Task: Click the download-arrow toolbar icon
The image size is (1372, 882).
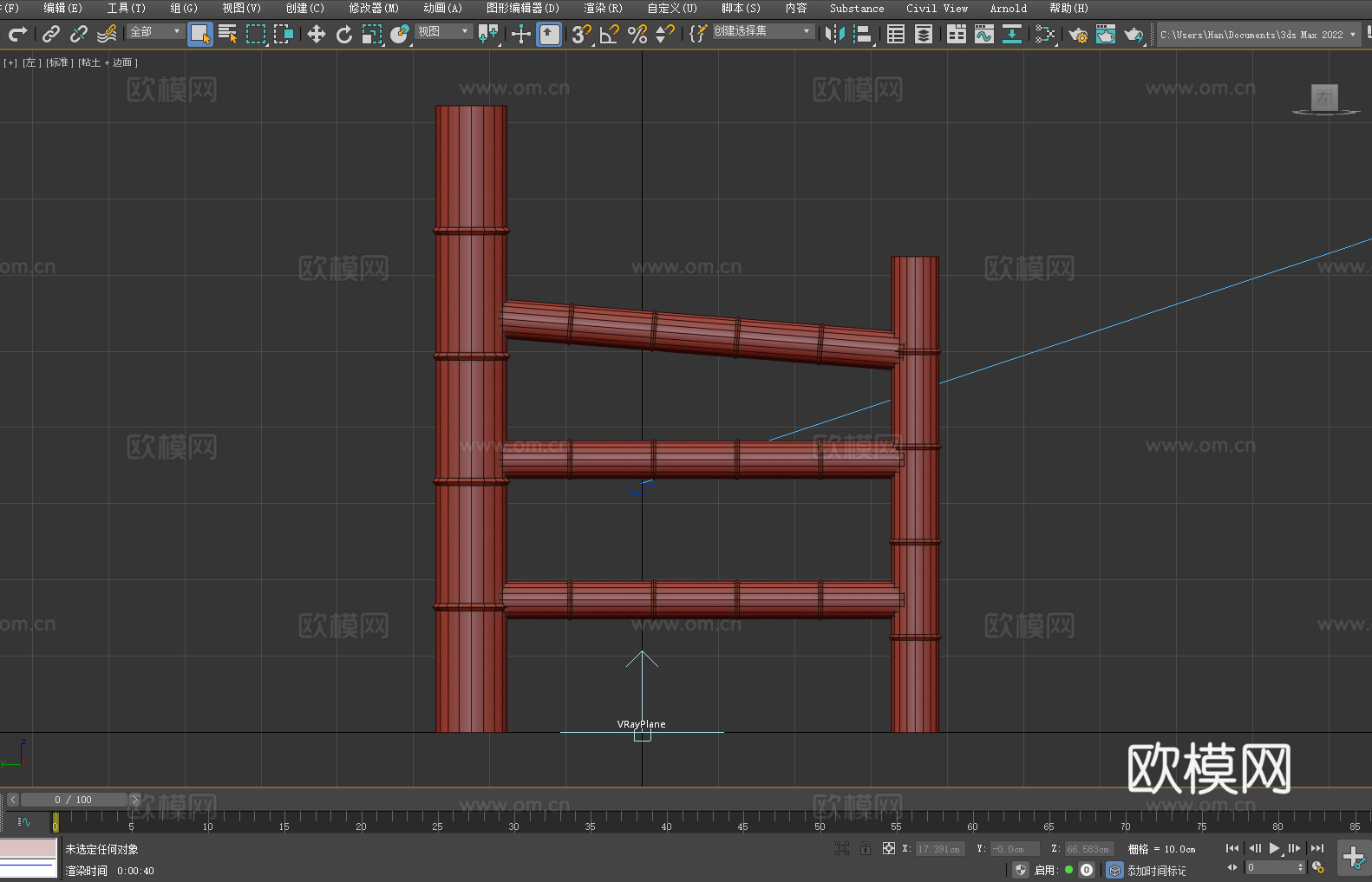Action: click(1012, 34)
